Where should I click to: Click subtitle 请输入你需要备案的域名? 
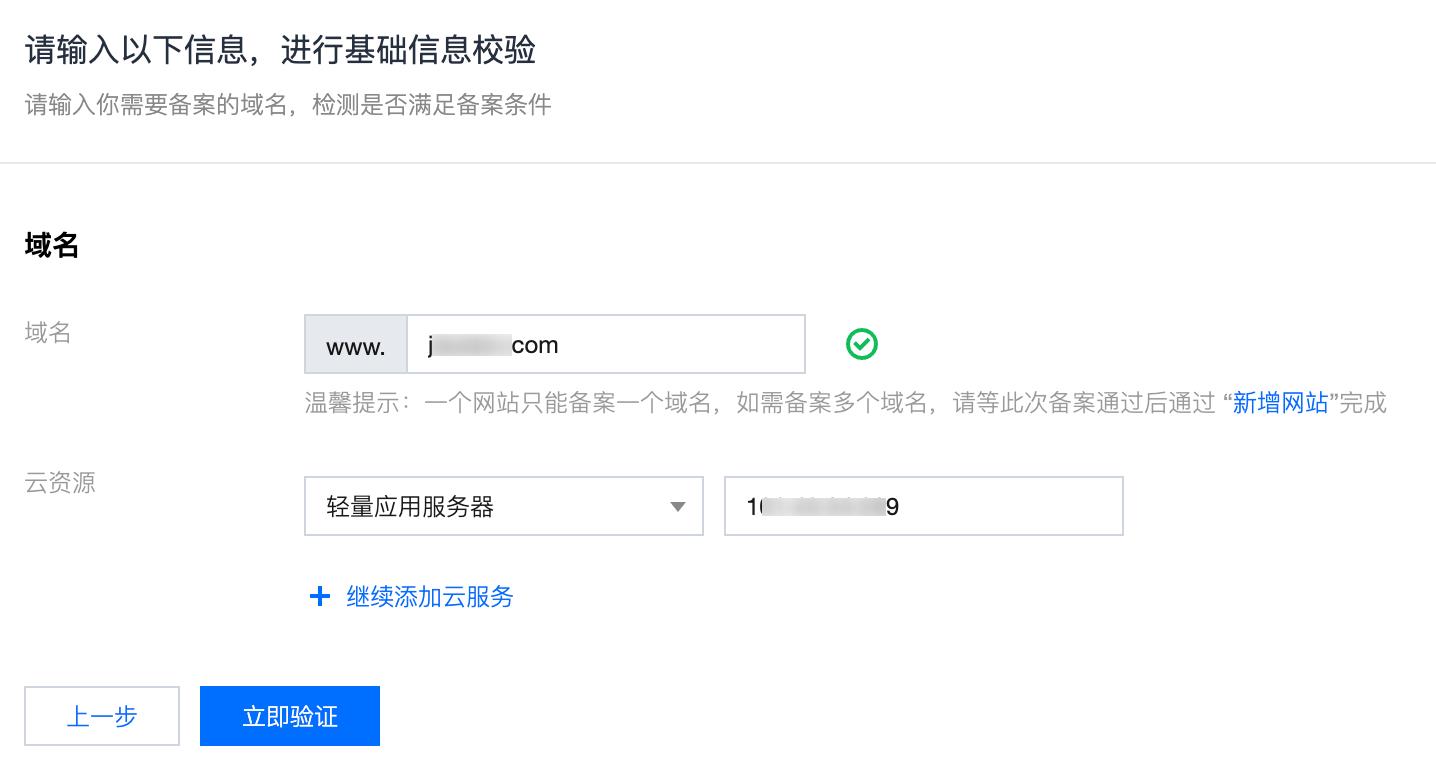tap(288, 104)
